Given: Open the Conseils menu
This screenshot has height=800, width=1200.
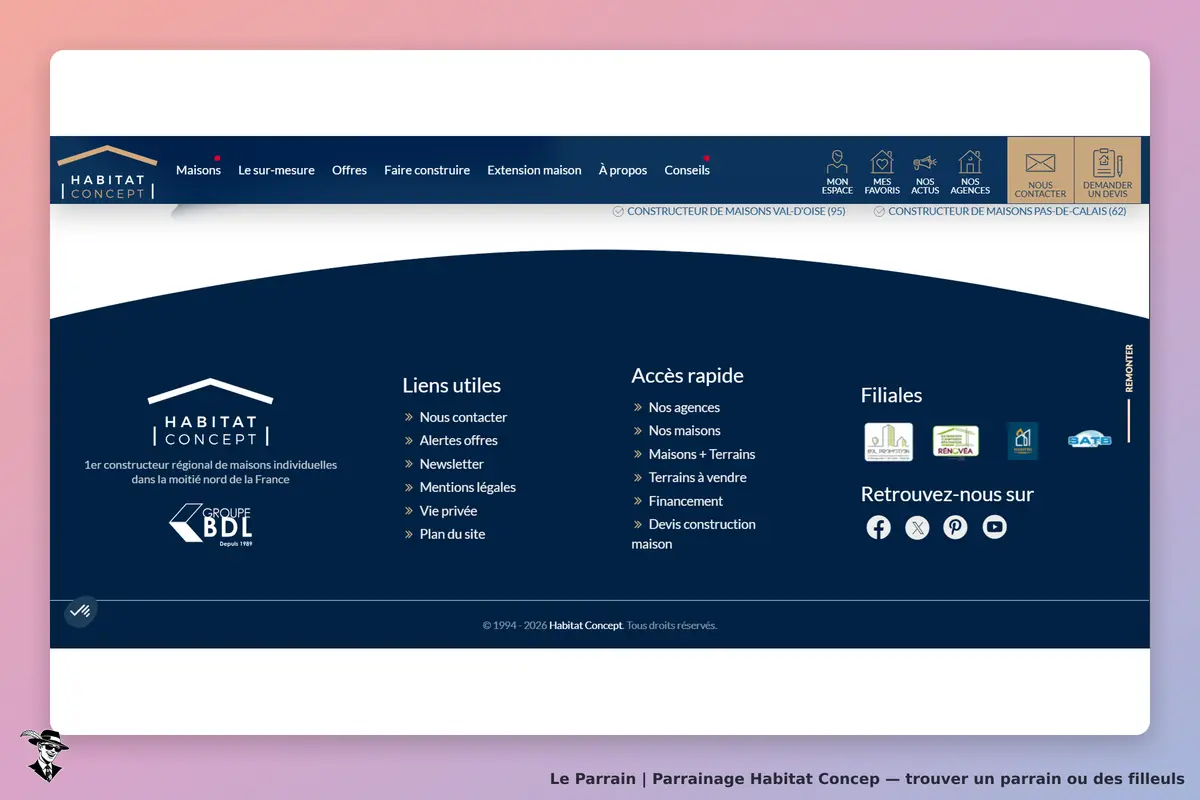Looking at the screenshot, I should pos(687,170).
